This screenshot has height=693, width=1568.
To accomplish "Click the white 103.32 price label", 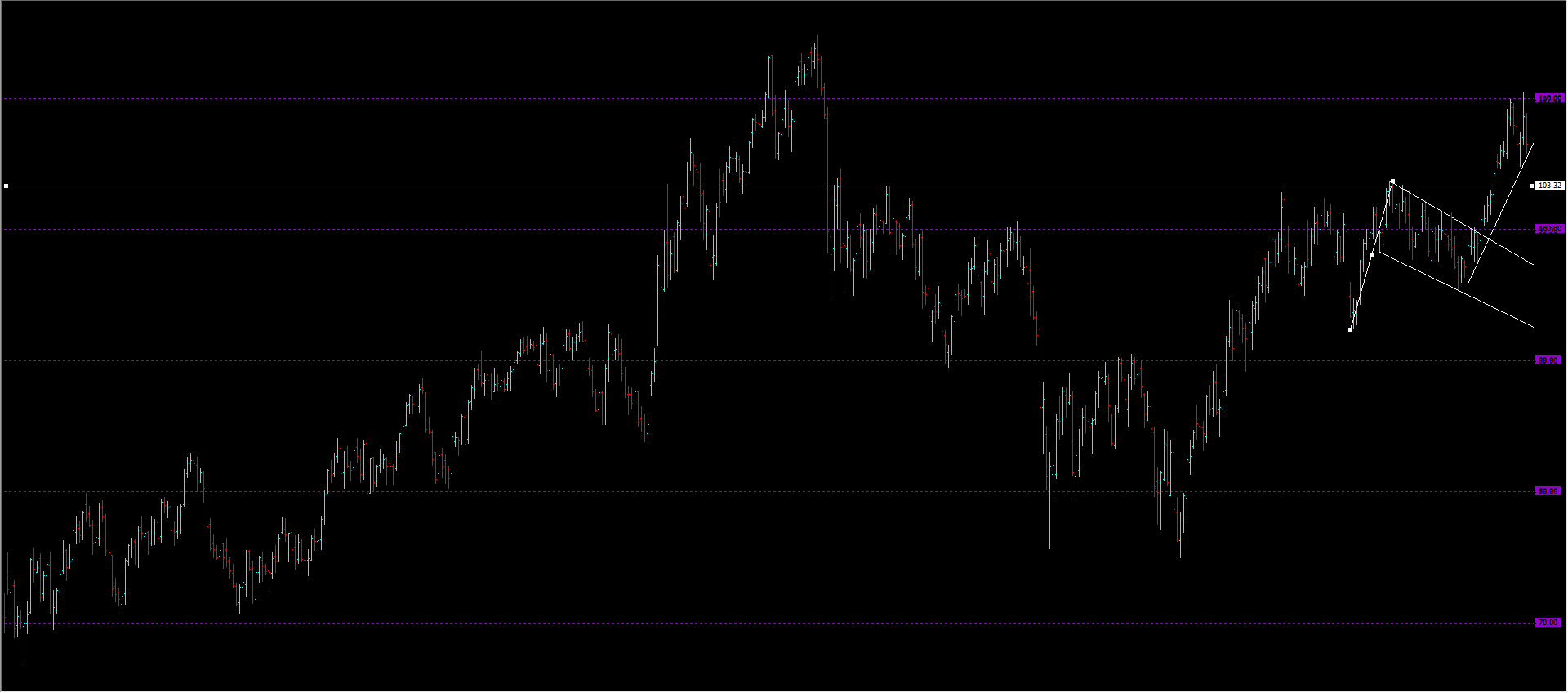I will (x=1549, y=186).
